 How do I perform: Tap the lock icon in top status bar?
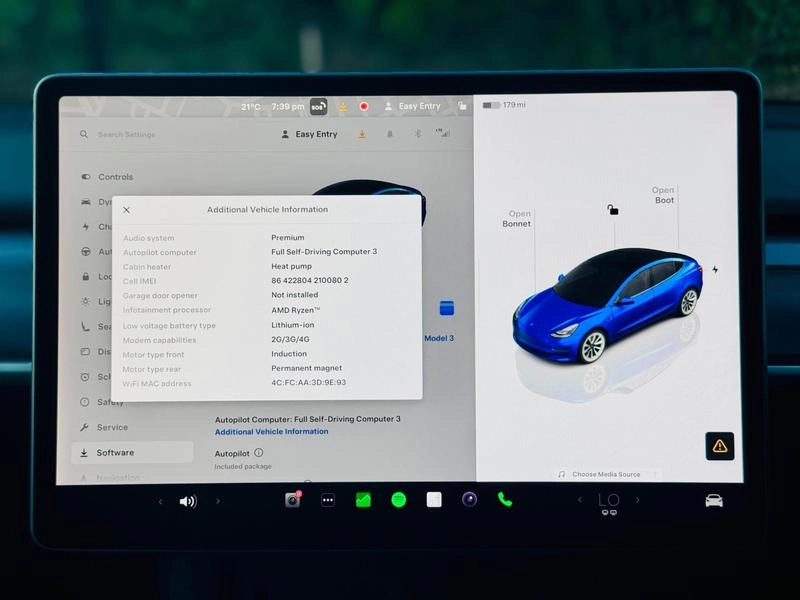[462, 106]
